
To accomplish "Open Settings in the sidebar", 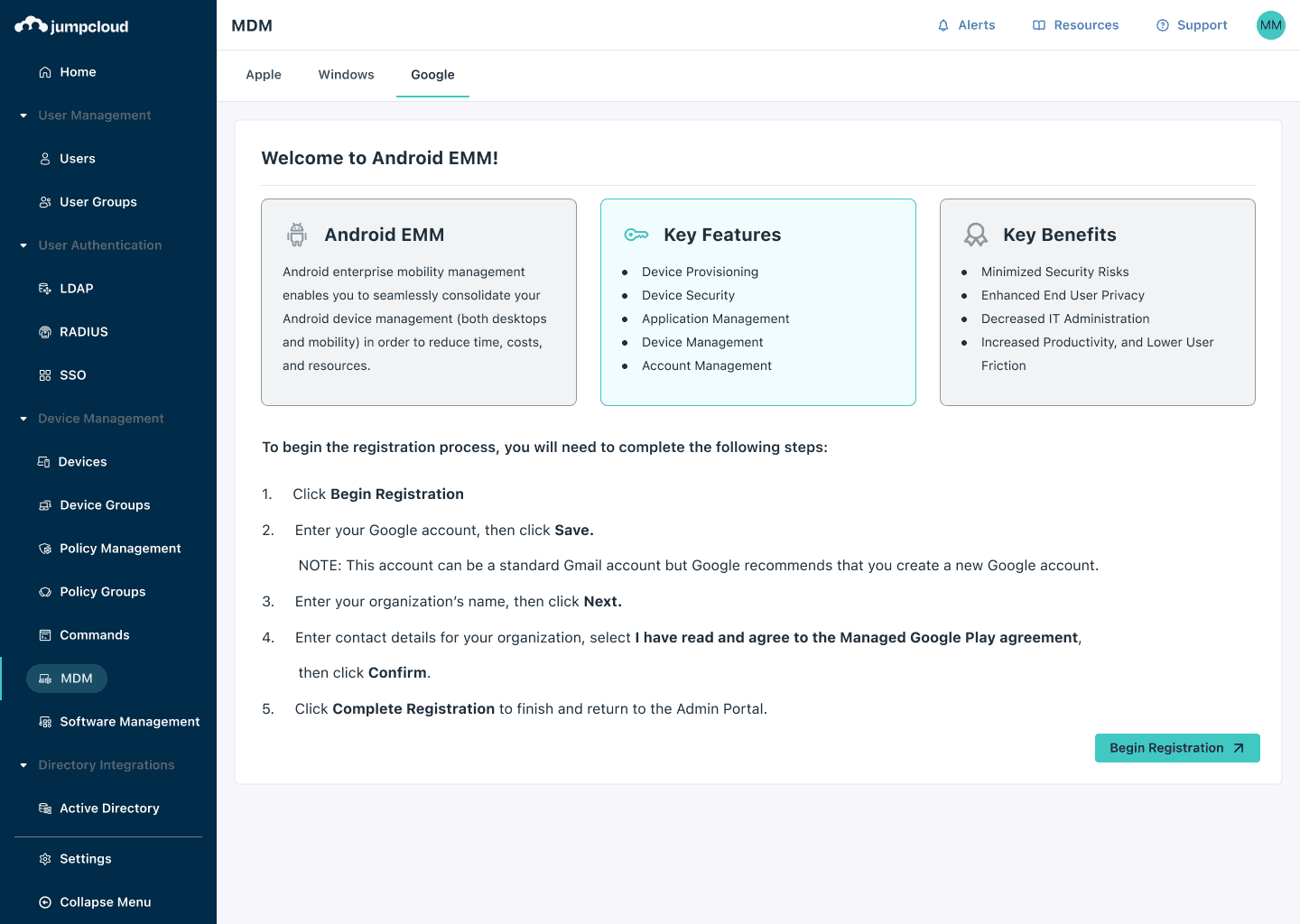I will pos(86,859).
